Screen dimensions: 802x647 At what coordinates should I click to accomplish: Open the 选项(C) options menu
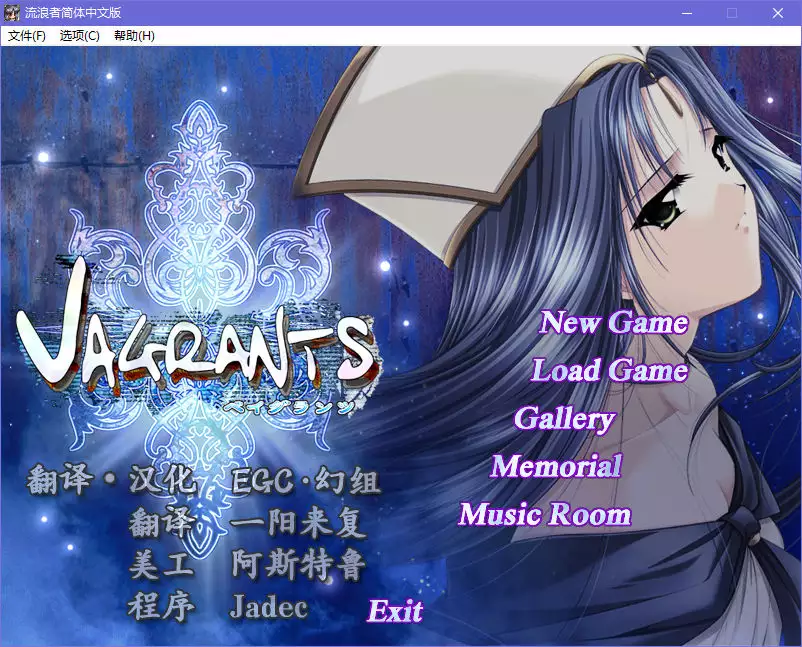(x=80, y=35)
